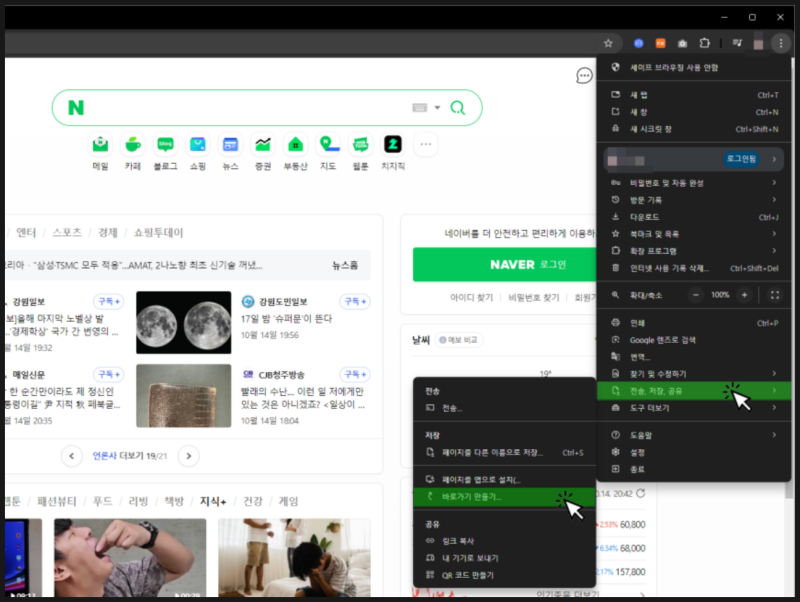Click inside the Naver search input field

[250, 108]
